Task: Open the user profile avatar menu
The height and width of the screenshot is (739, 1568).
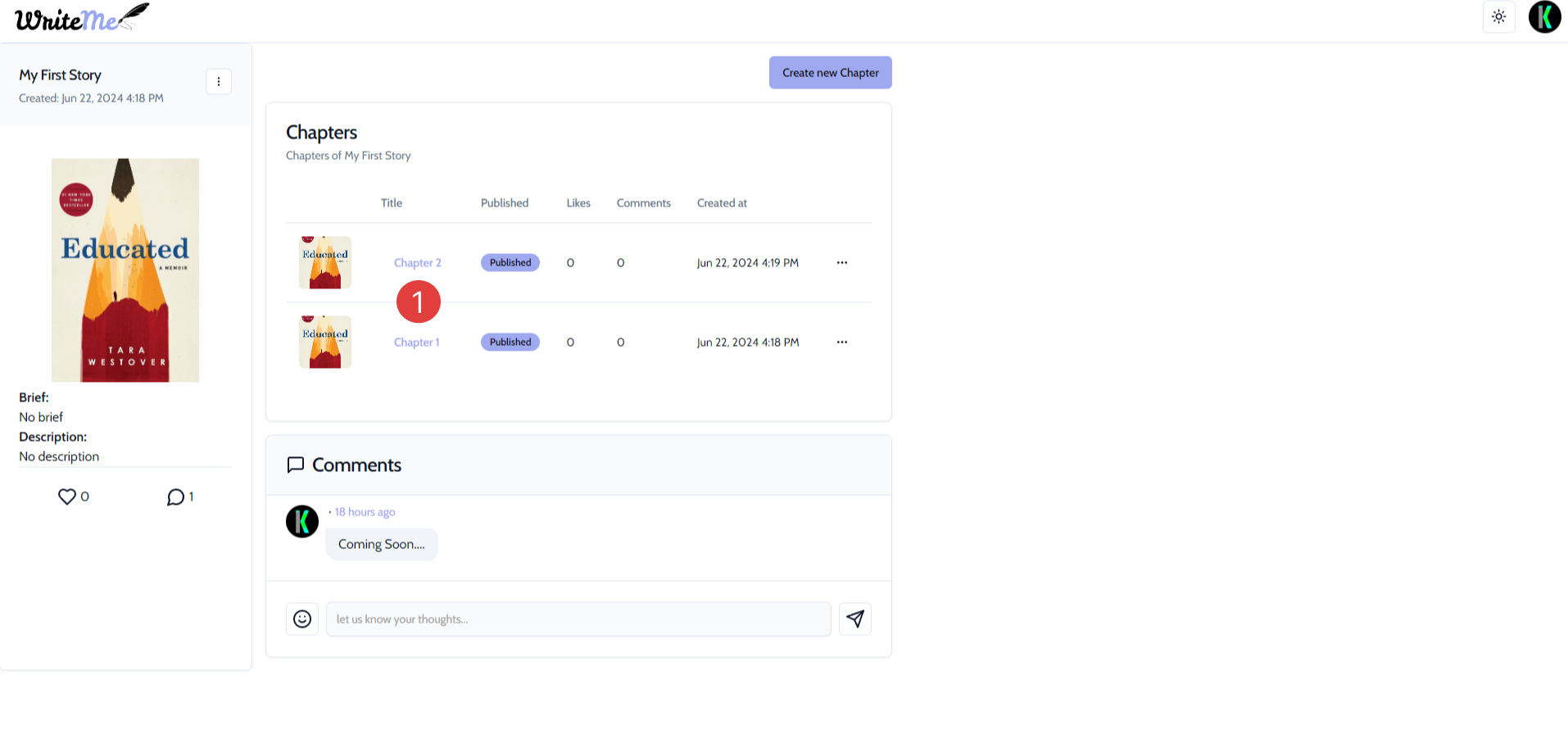Action: coord(1544,17)
